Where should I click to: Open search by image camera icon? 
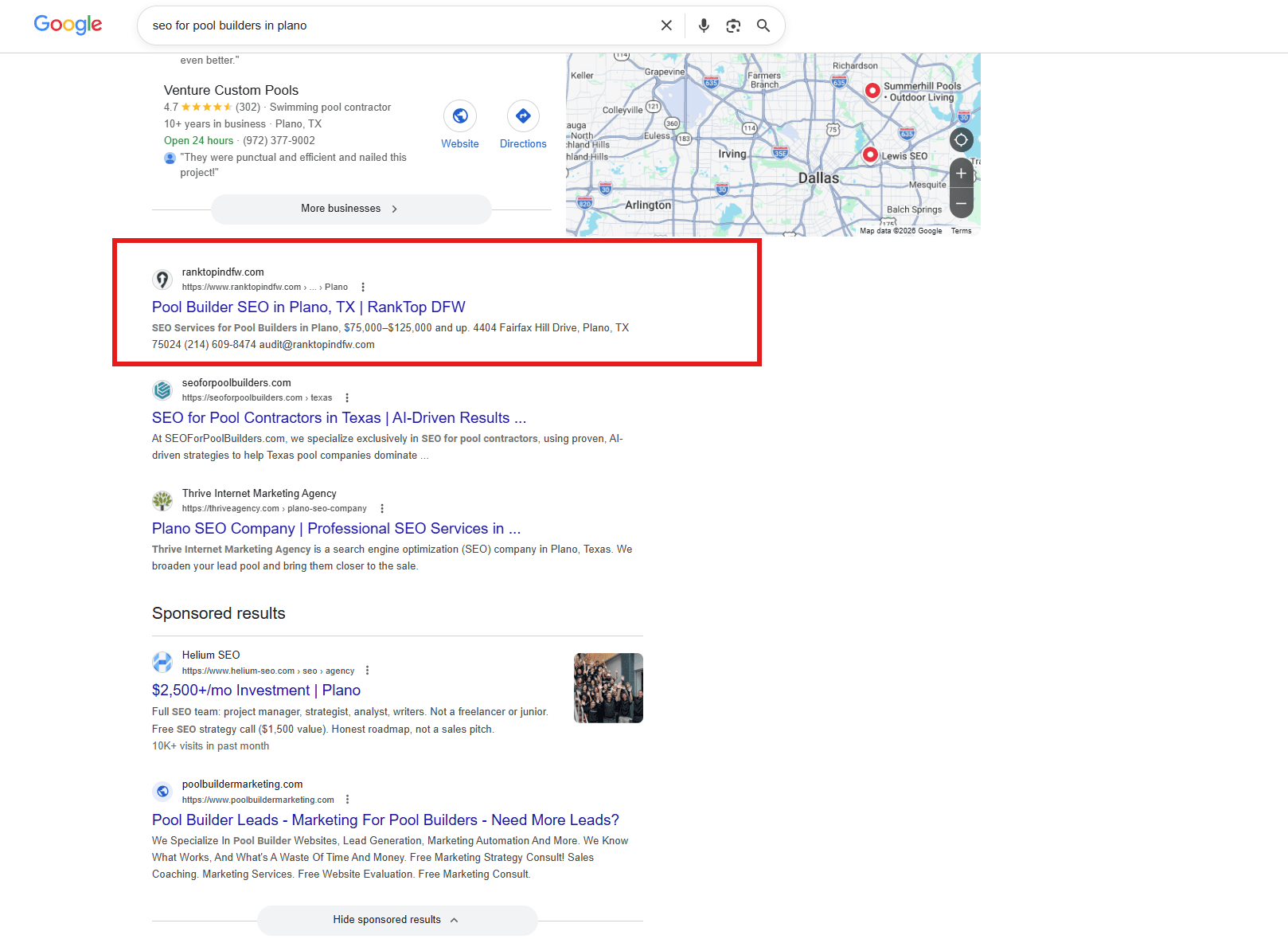[733, 25]
